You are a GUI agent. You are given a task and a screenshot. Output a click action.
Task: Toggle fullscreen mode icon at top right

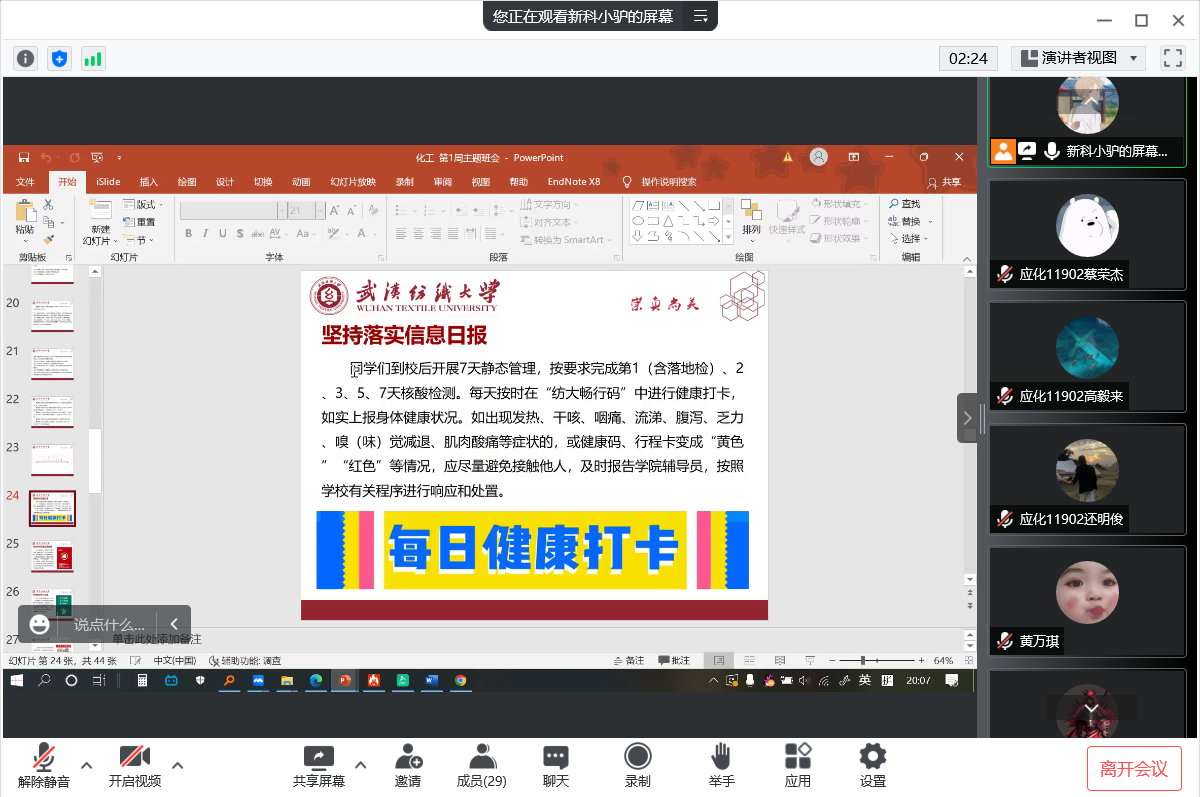coord(1172,58)
